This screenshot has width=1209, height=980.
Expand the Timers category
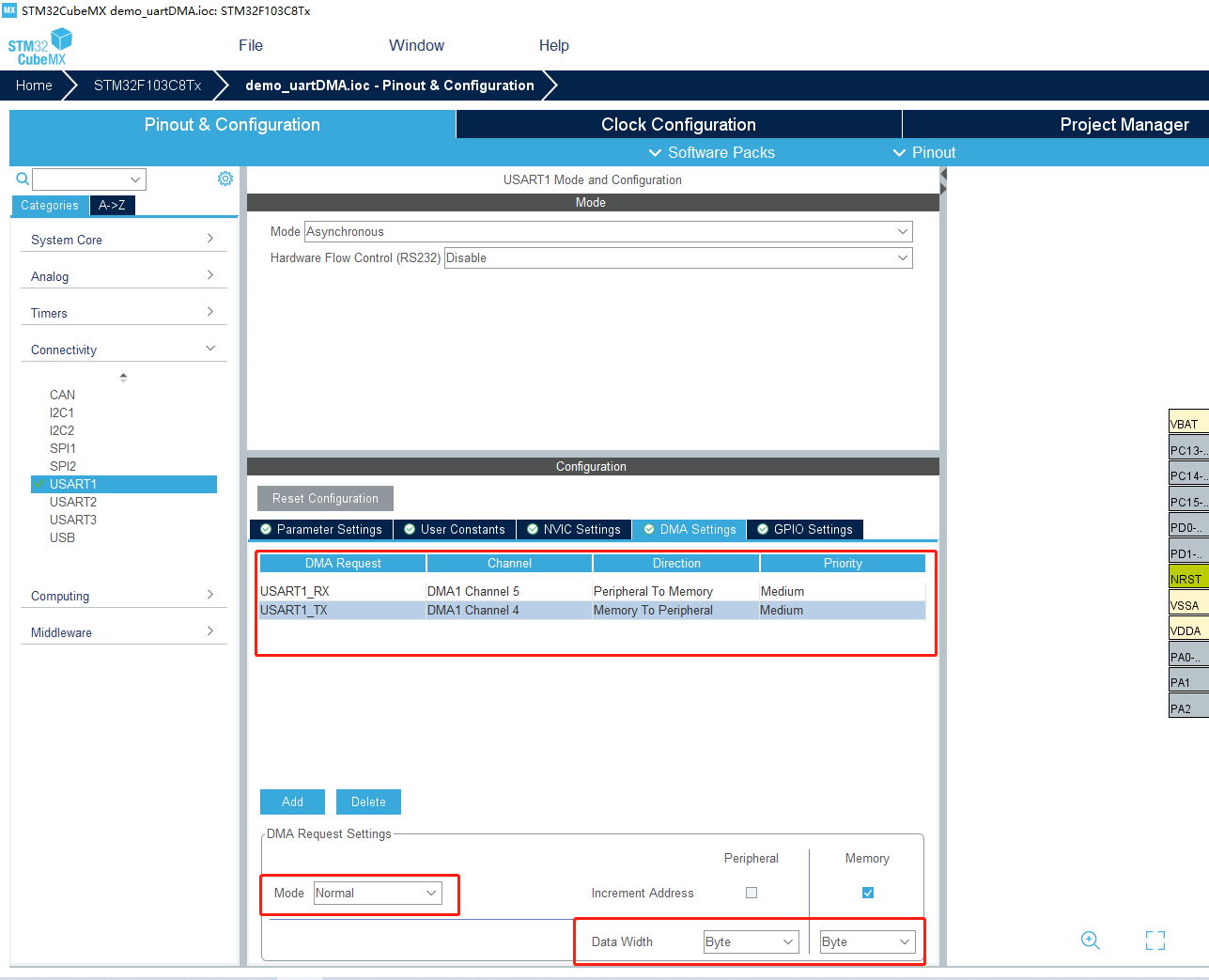coord(123,313)
